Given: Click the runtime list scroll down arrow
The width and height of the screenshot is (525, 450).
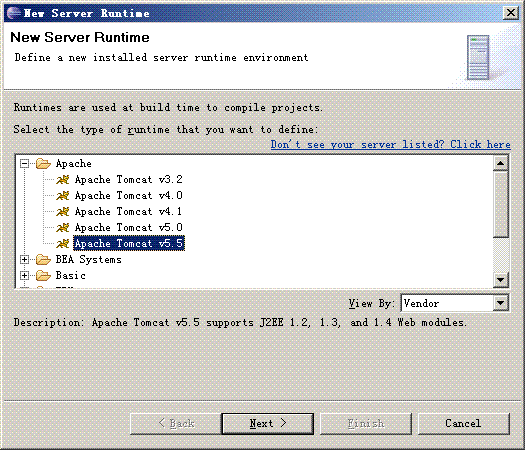Looking at the screenshot, I should (501, 280).
